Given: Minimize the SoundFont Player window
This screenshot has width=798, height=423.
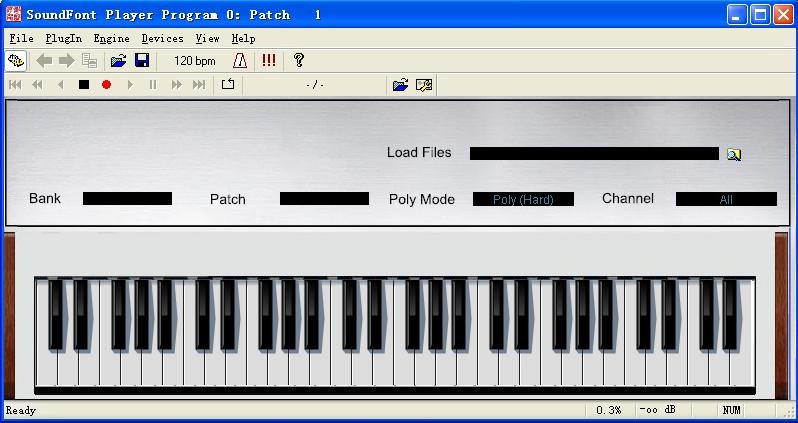Looking at the screenshot, I should [x=736, y=14].
